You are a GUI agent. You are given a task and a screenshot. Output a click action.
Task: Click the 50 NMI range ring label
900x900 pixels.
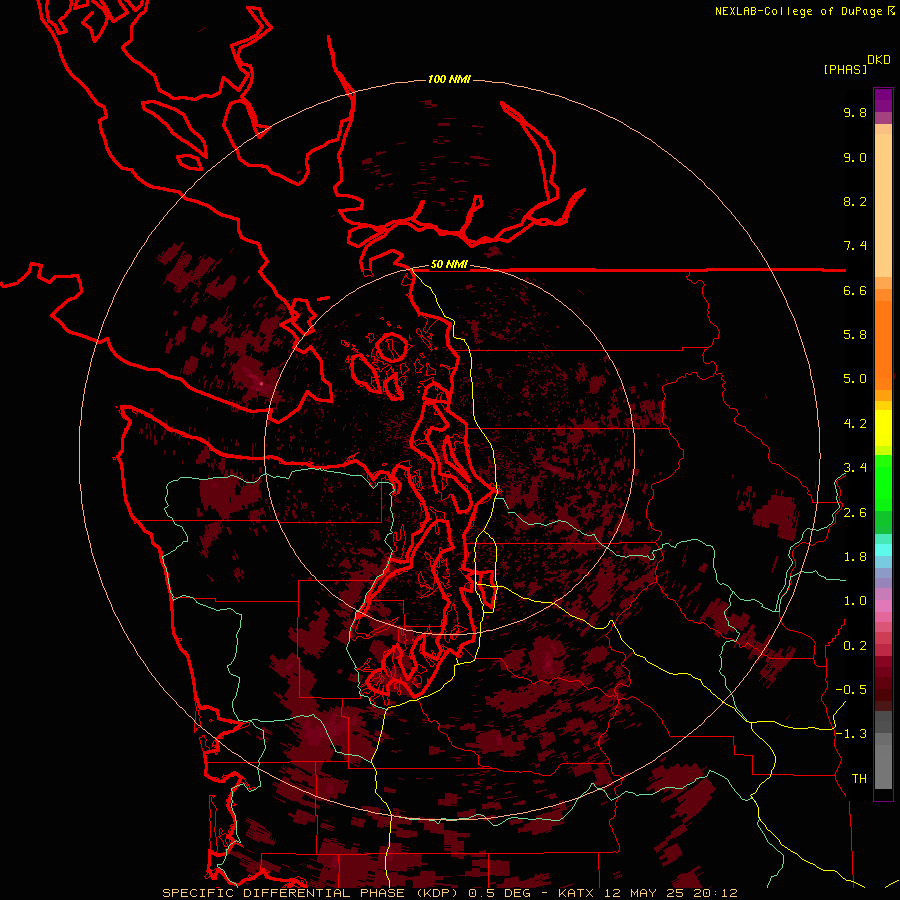(x=449, y=265)
